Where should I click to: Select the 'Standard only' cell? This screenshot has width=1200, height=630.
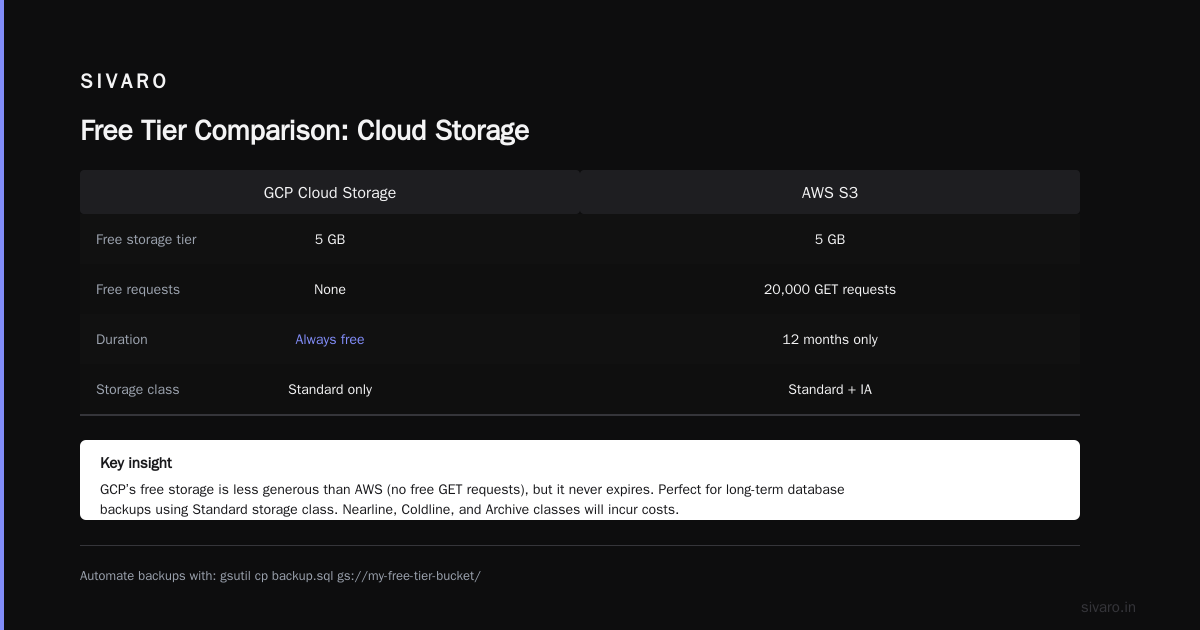[330, 390]
